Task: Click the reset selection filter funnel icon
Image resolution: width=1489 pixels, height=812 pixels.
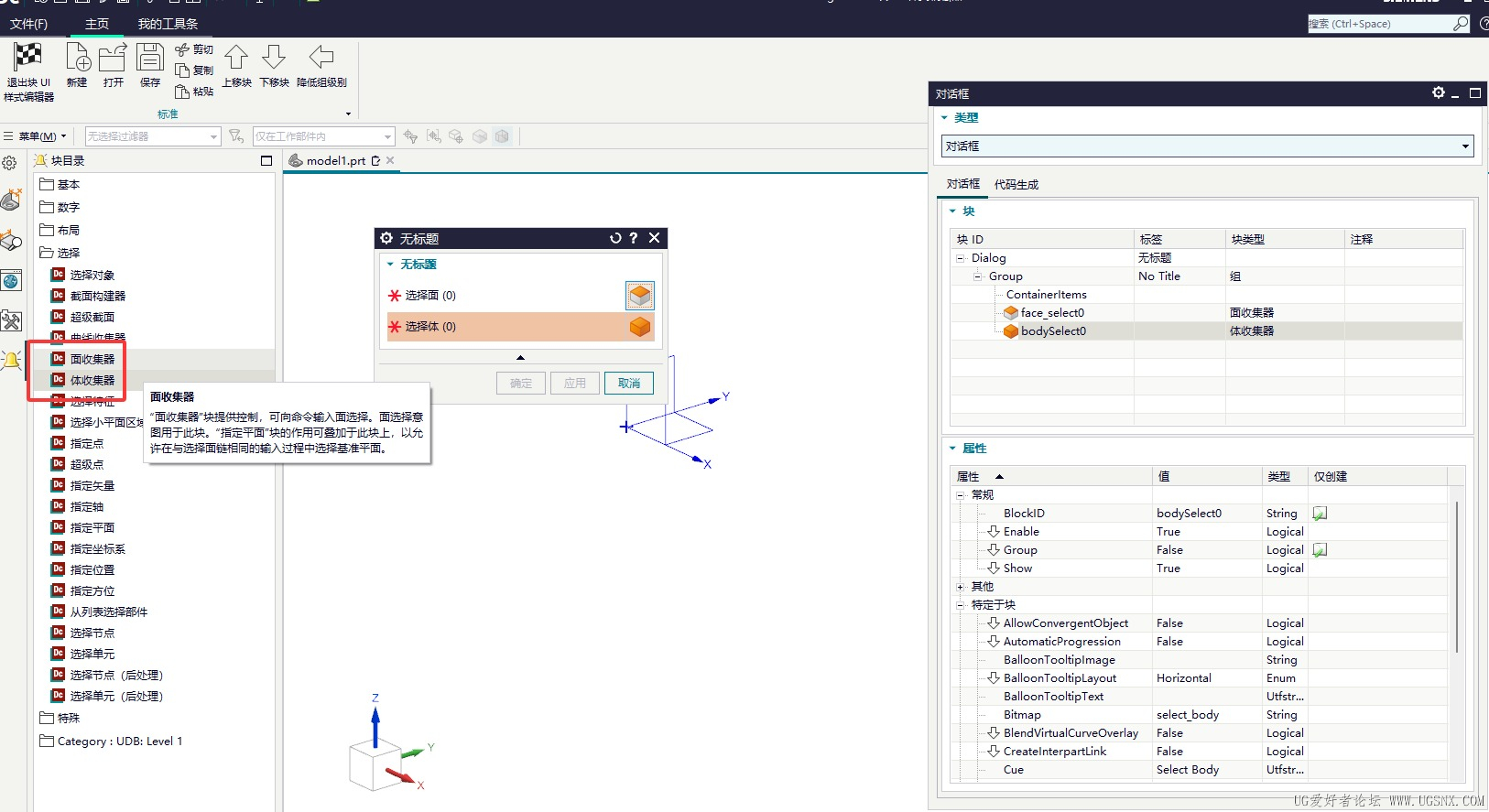Action: coord(236,136)
